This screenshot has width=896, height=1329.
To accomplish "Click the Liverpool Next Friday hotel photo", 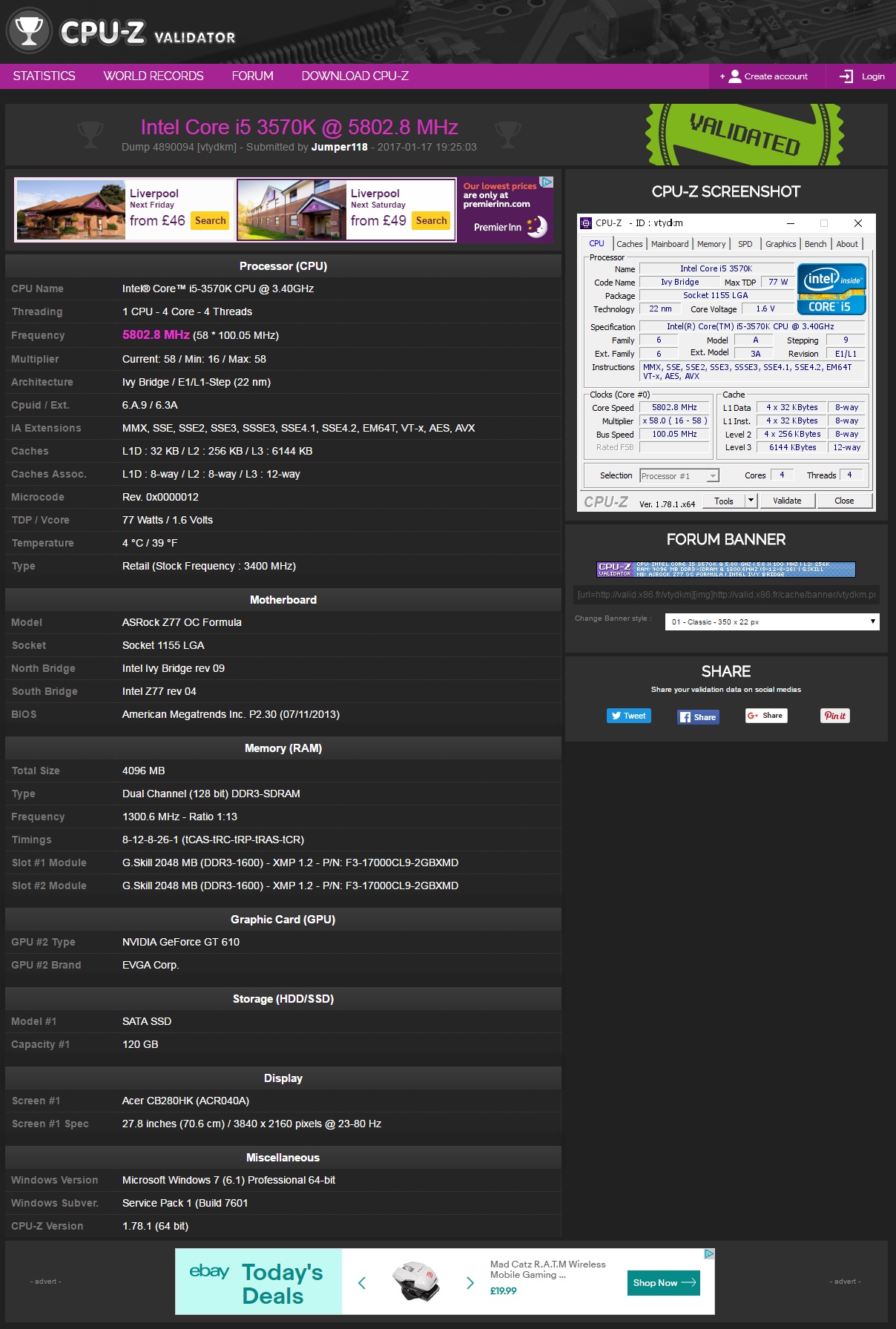I will 71,210.
